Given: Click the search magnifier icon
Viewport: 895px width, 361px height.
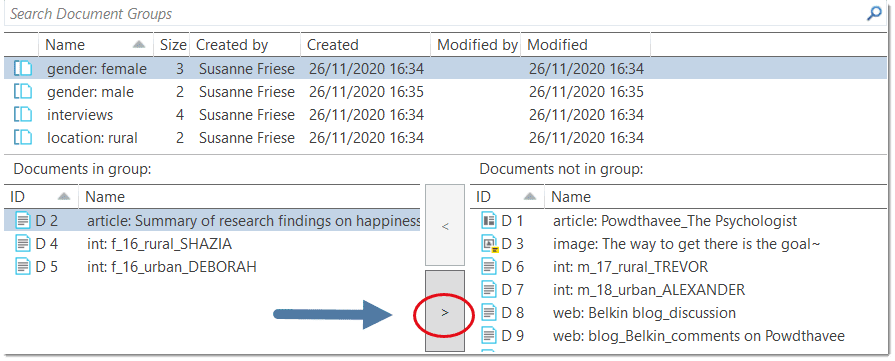Looking at the screenshot, I should (873, 14).
